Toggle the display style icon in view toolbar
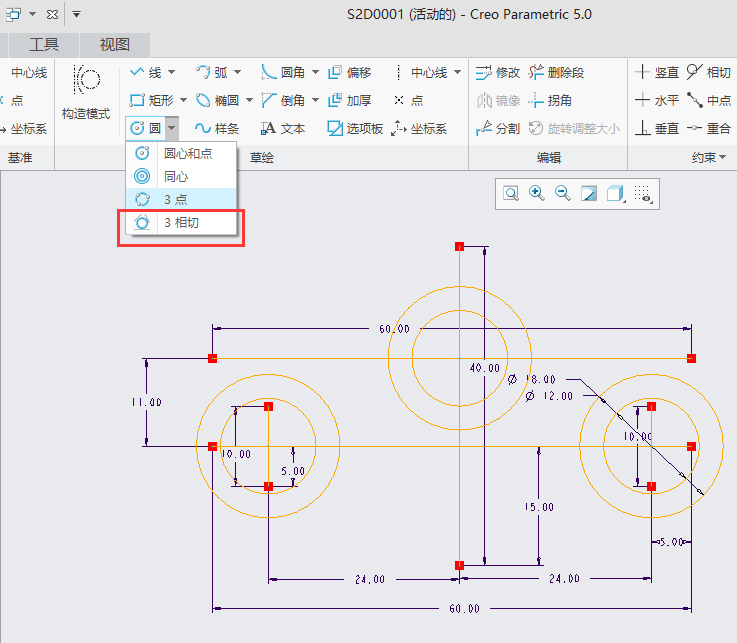Screen dimensions: 737x643 [x=617, y=194]
